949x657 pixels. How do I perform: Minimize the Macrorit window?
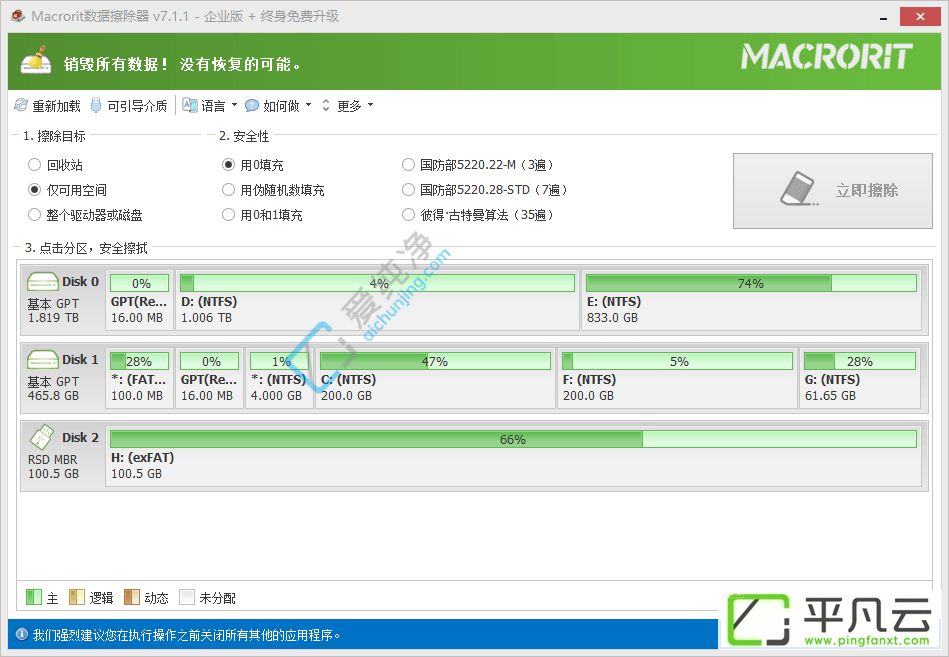884,17
